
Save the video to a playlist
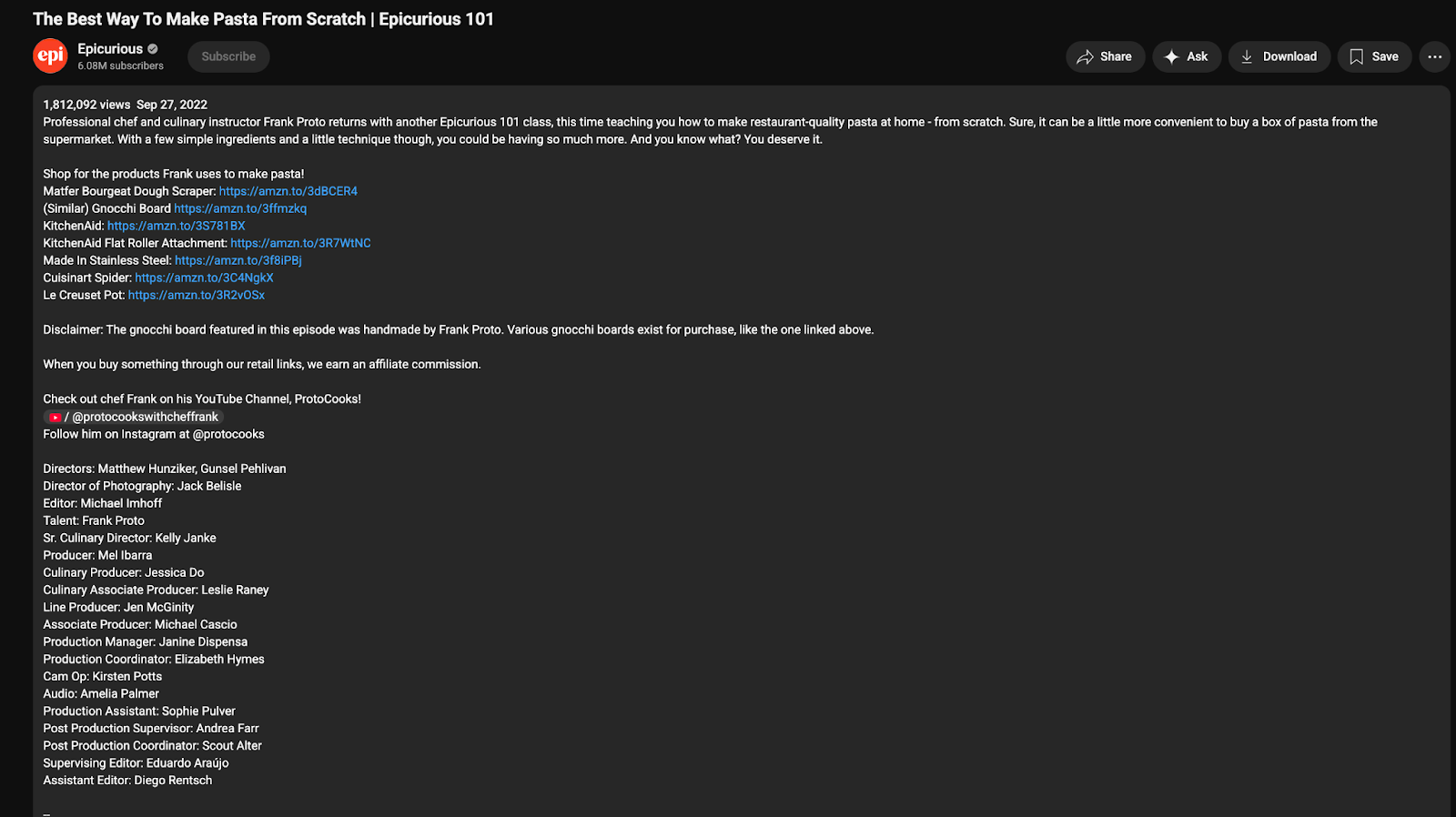1374,56
